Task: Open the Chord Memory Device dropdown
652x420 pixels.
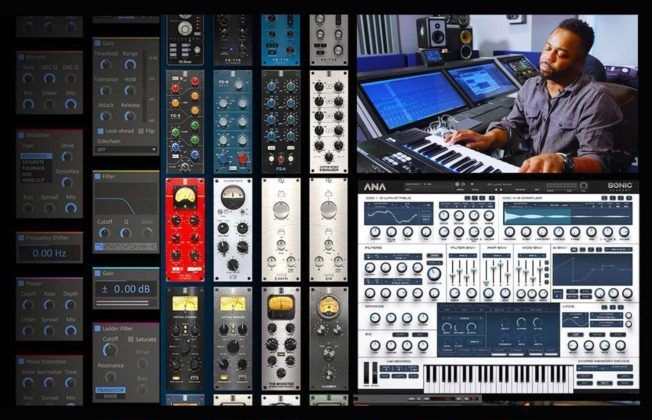Action: [x=605, y=368]
